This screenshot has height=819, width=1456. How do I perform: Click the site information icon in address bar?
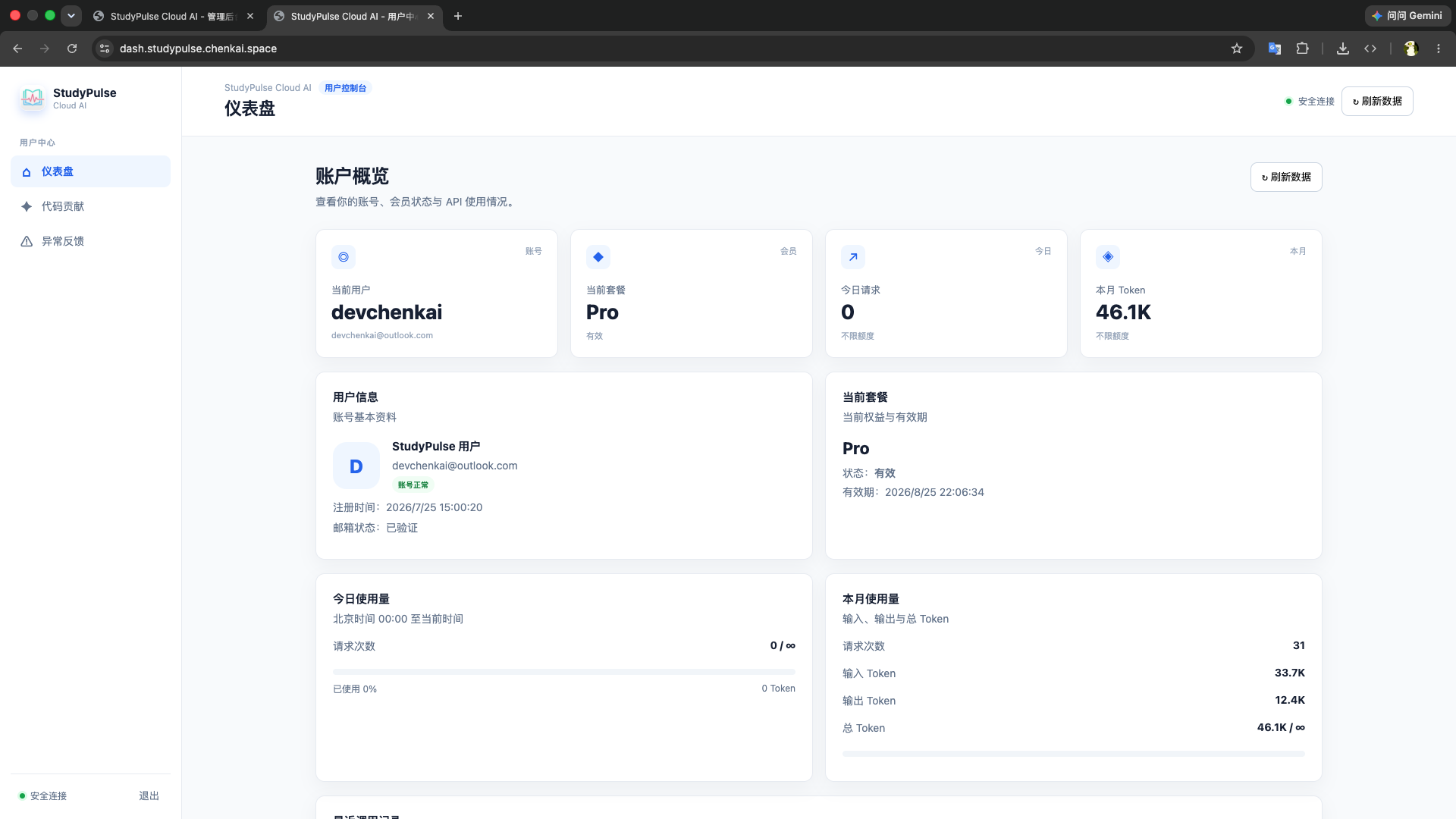[x=105, y=49]
